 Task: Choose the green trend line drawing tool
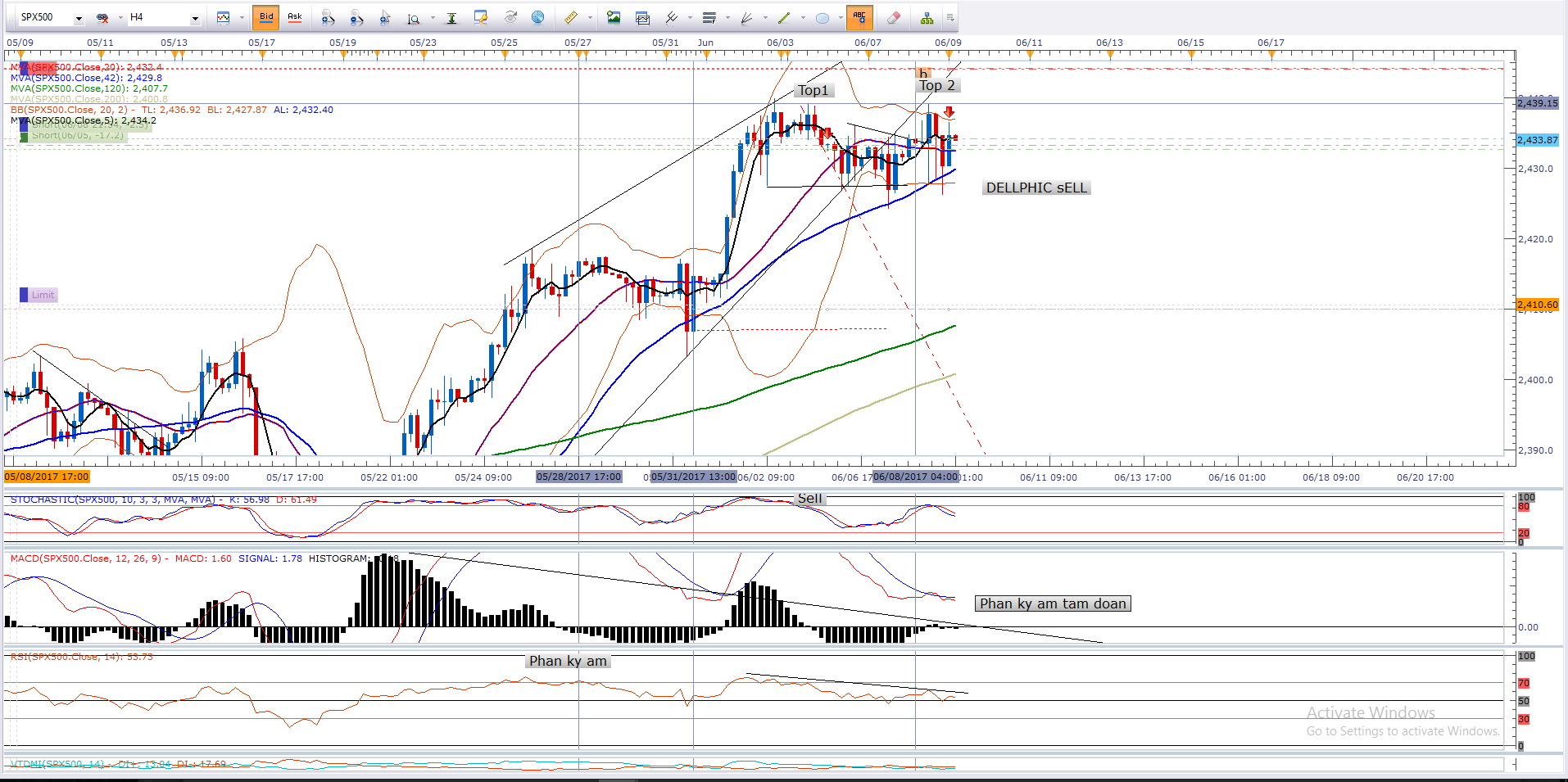coord(784,17)
